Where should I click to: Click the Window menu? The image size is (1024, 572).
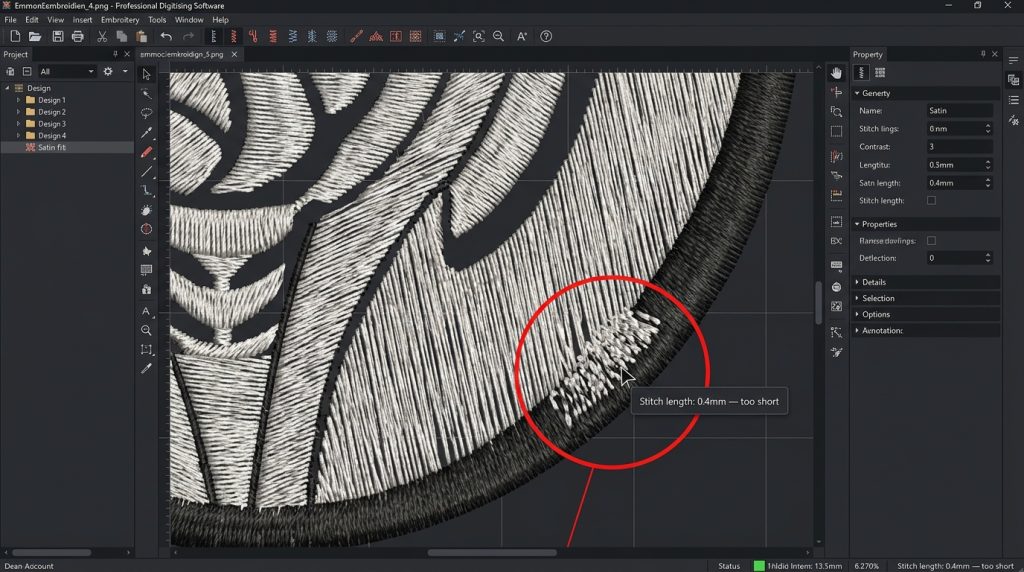pos(189,20)
